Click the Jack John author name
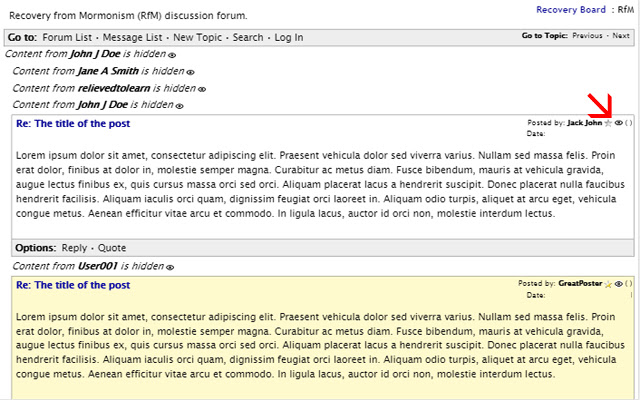 [584, 123]
